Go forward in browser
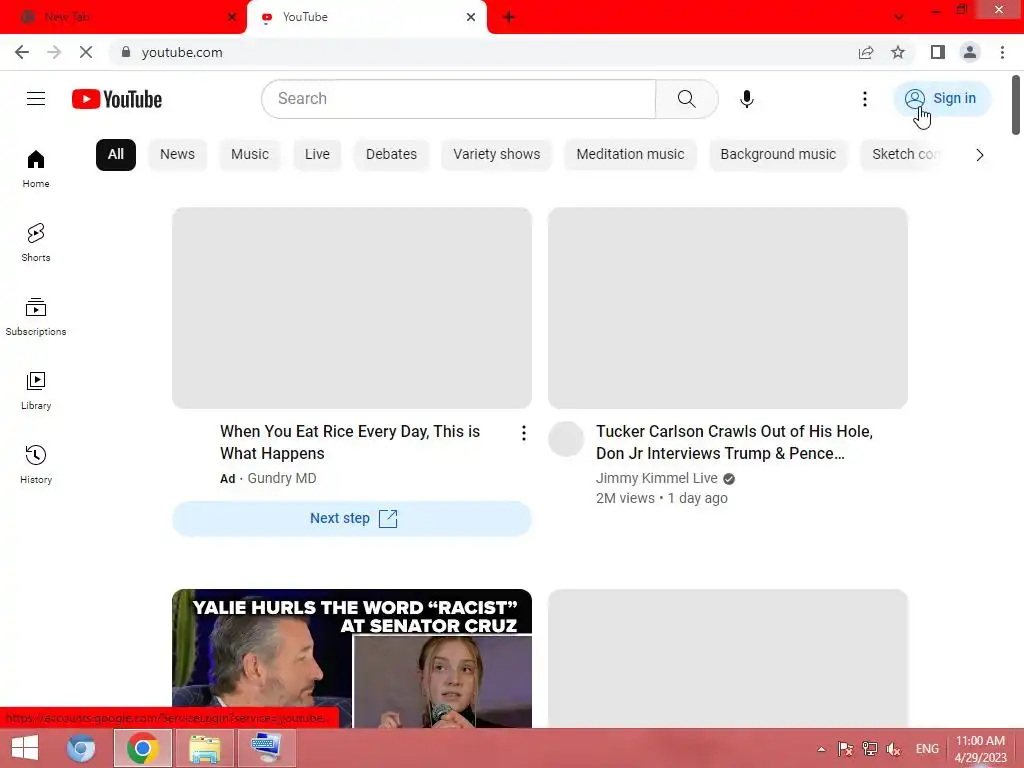Screen dimensions: 1024x768 [x=54, y=52]
